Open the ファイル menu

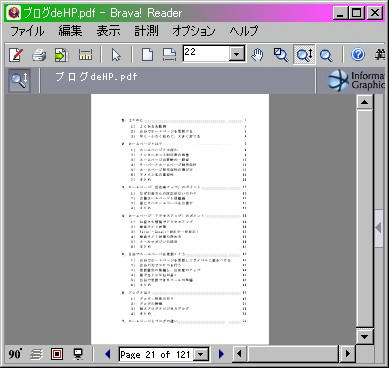(x=27, y=31)
